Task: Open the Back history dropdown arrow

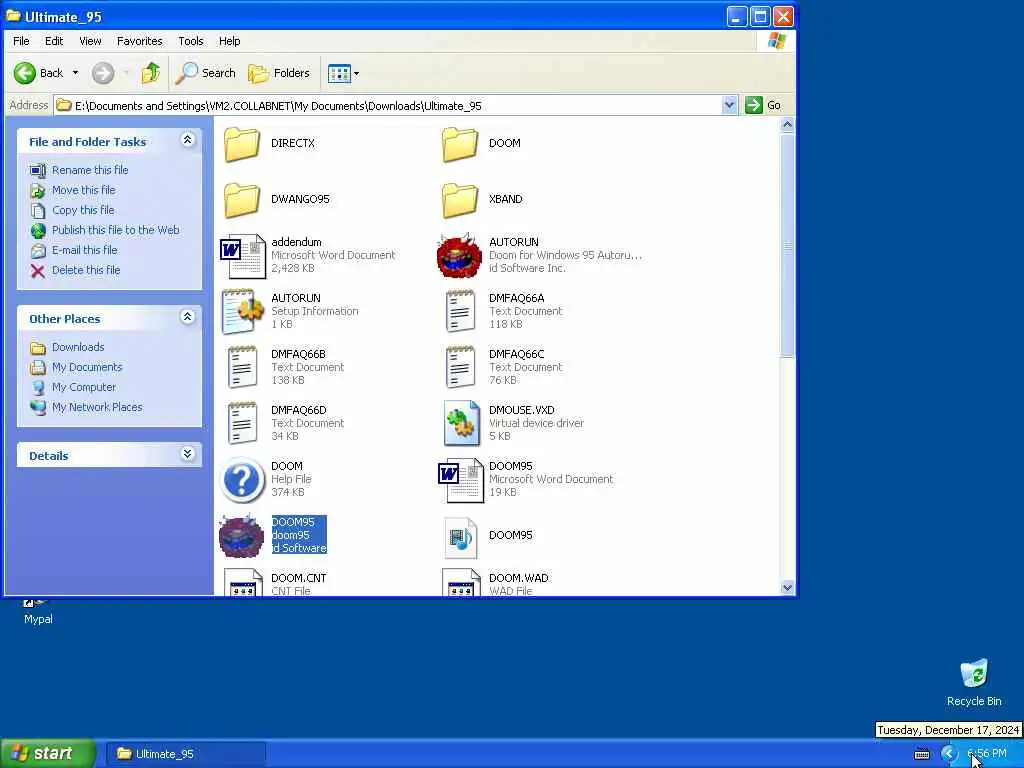Action: tap(75, 73)
